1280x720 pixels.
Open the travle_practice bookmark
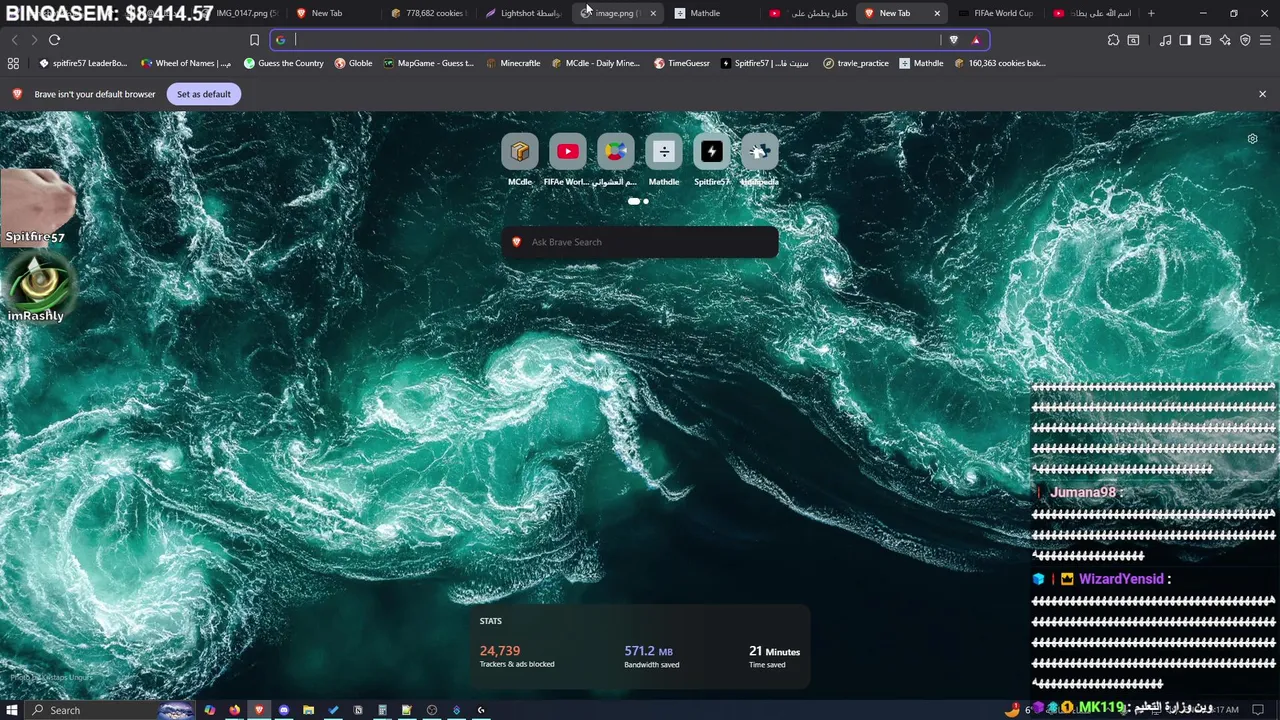856,63
